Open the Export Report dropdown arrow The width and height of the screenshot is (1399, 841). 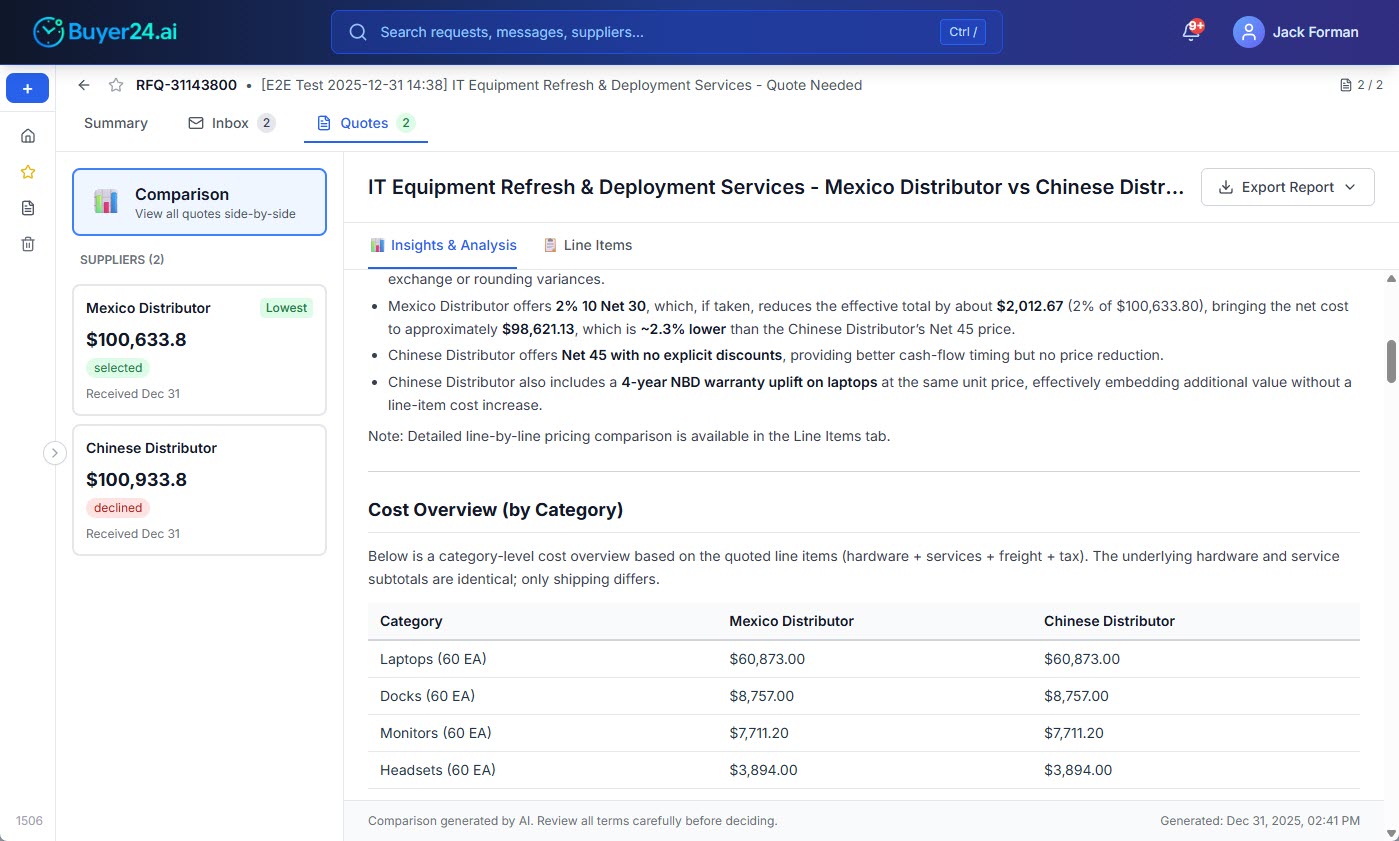[1351, 187]
